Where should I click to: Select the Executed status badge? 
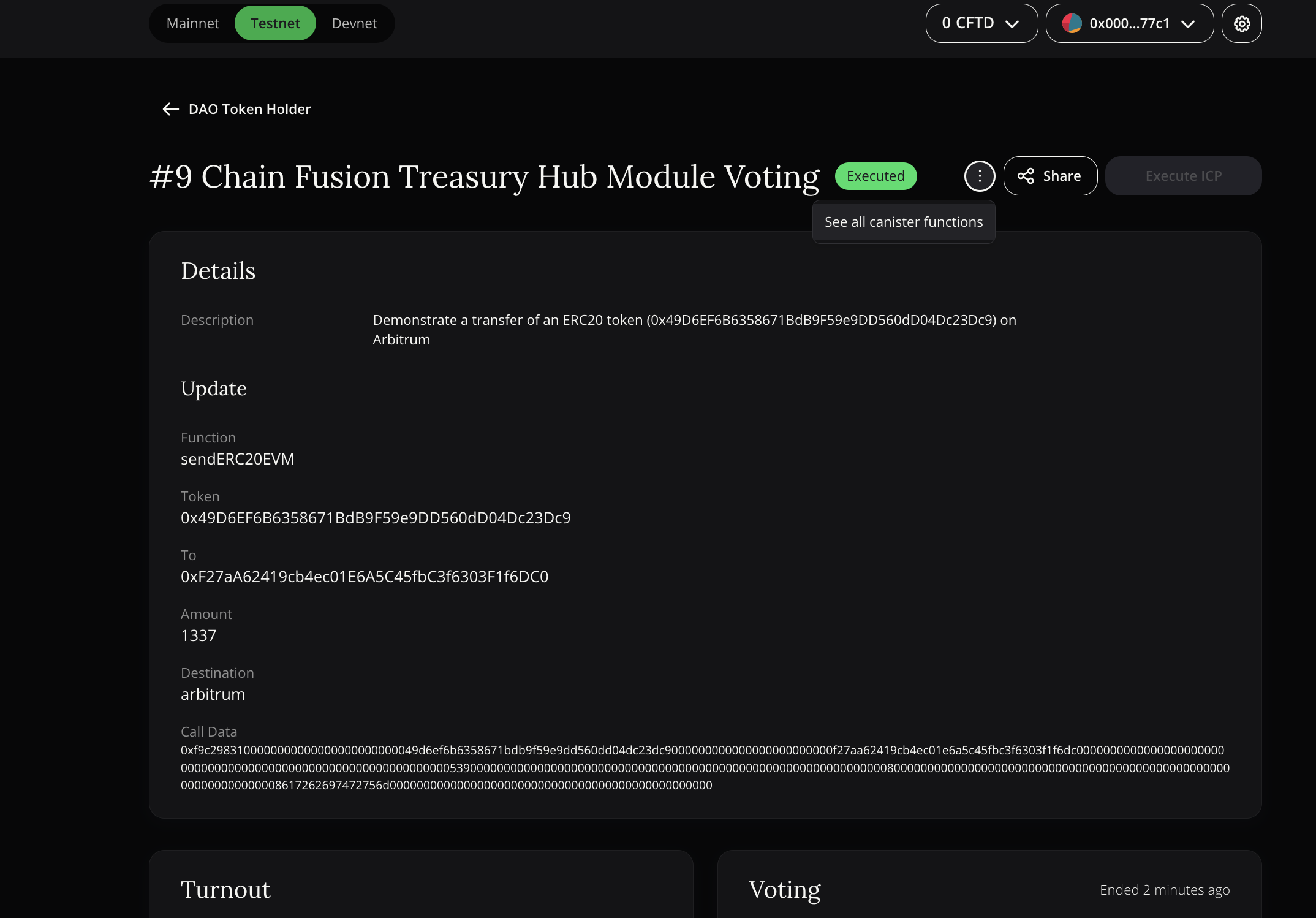875,176
